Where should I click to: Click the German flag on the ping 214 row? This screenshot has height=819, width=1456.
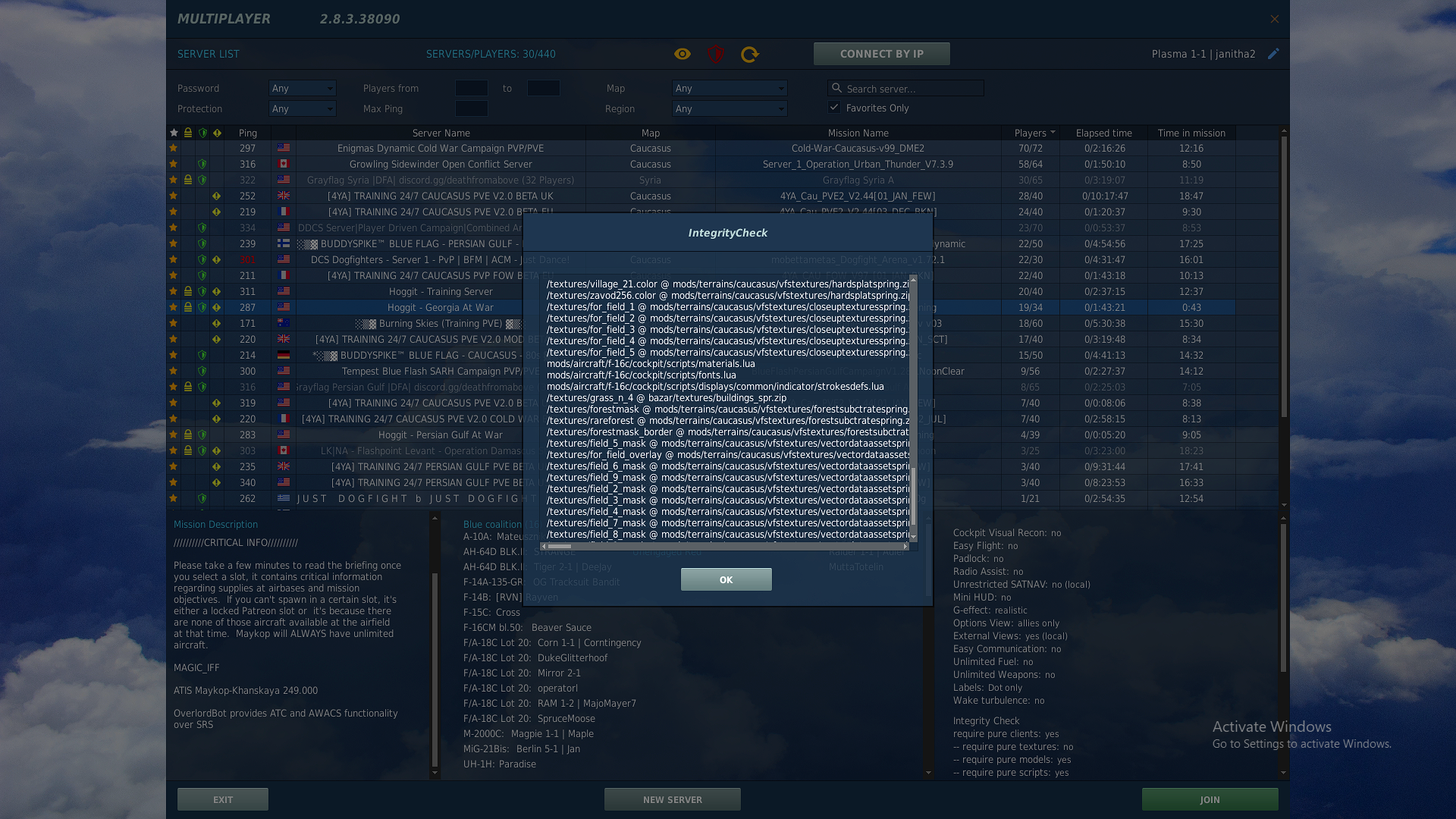tap(284, 355)
